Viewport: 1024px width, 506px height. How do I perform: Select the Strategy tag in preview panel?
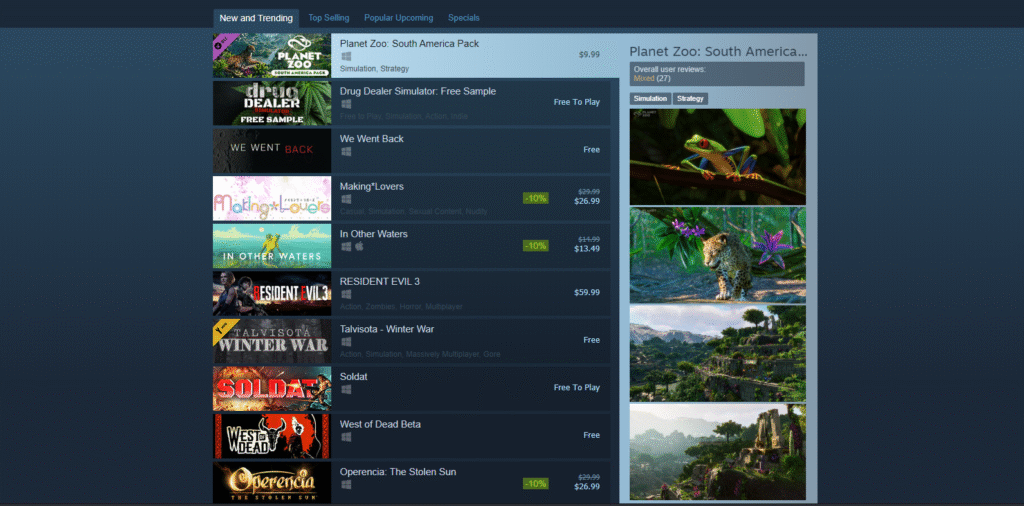point(690,99)
